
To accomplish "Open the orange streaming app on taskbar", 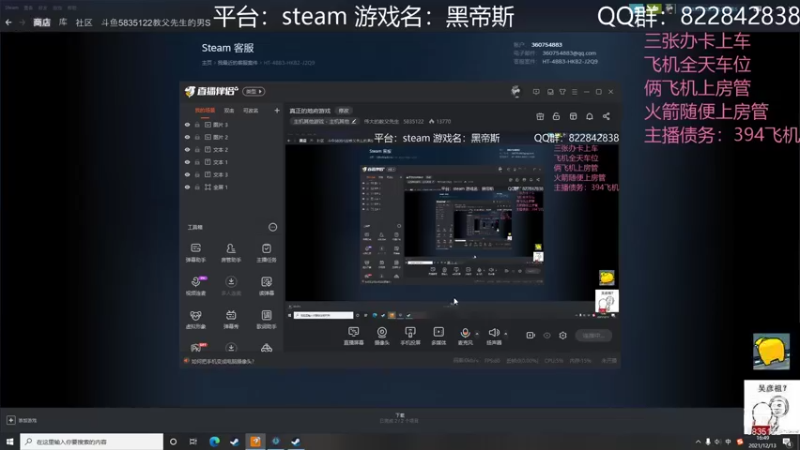I will coord(255,441).
